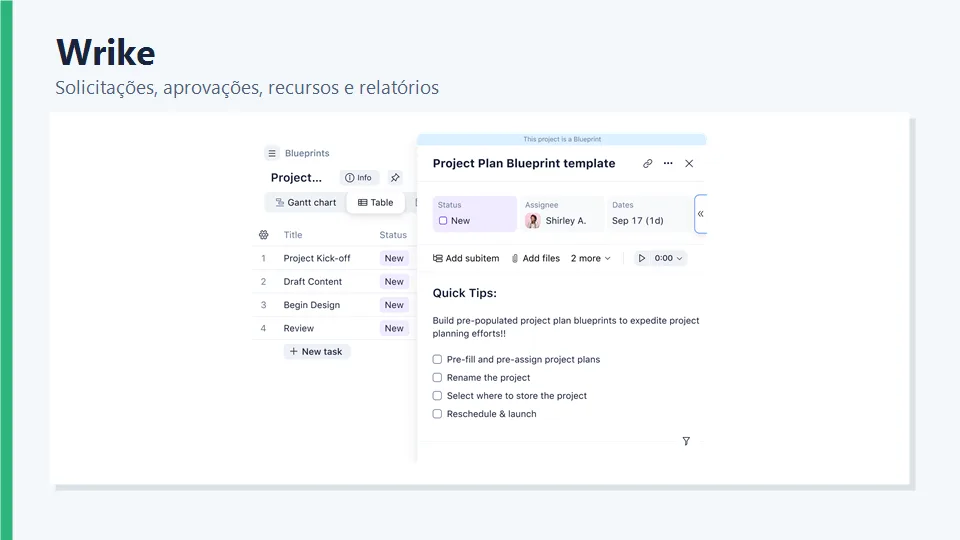Add a New task

click(317, 351)
